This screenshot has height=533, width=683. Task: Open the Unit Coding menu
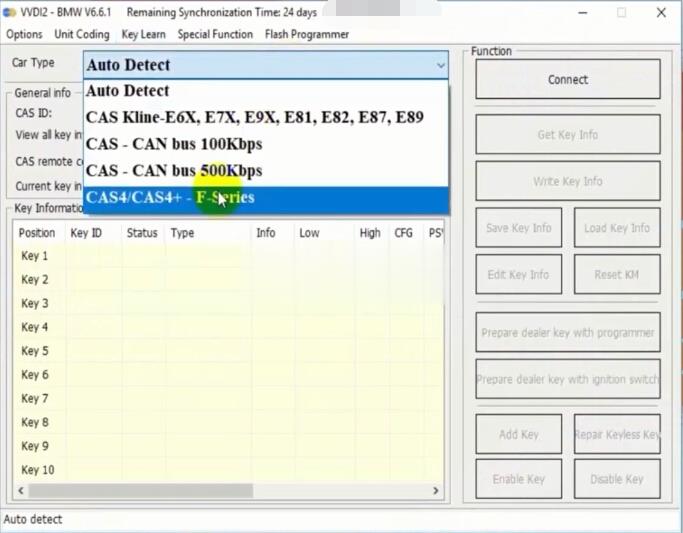click(x=82, y=34)
